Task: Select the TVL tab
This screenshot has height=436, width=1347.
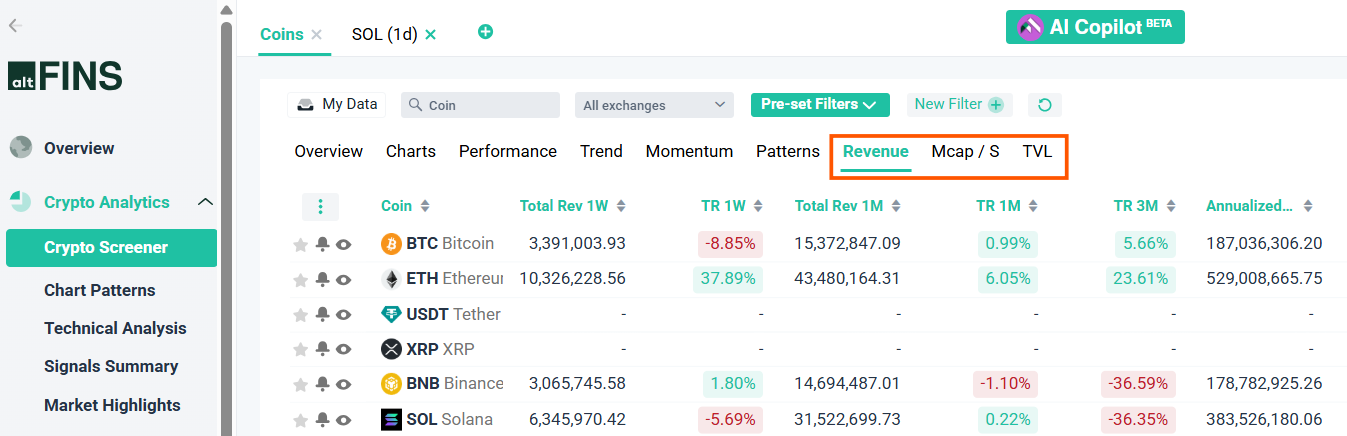Action: [x=1037, y=152]
